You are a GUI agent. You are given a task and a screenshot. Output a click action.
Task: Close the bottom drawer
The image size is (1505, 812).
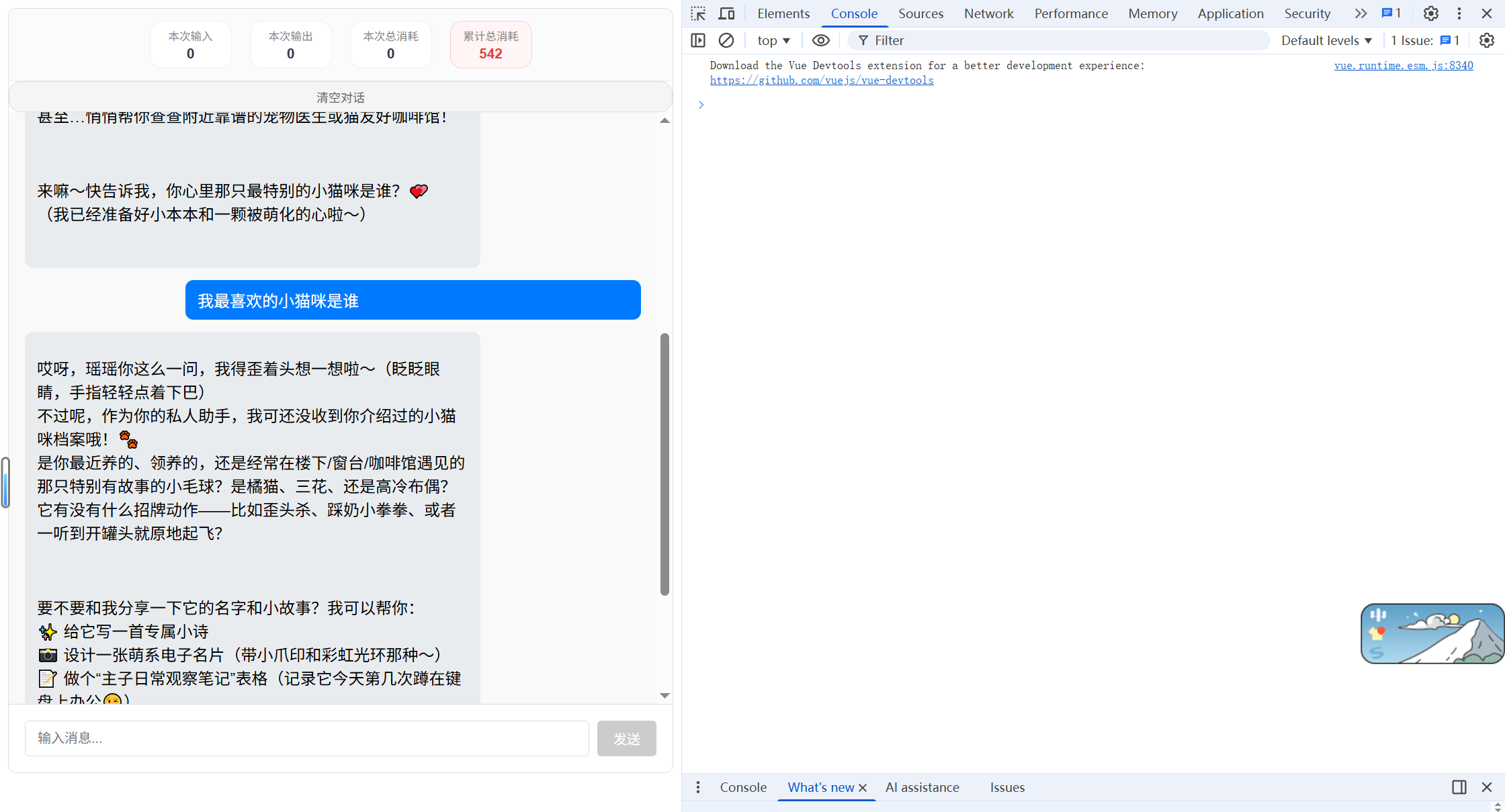point(1487,787)
